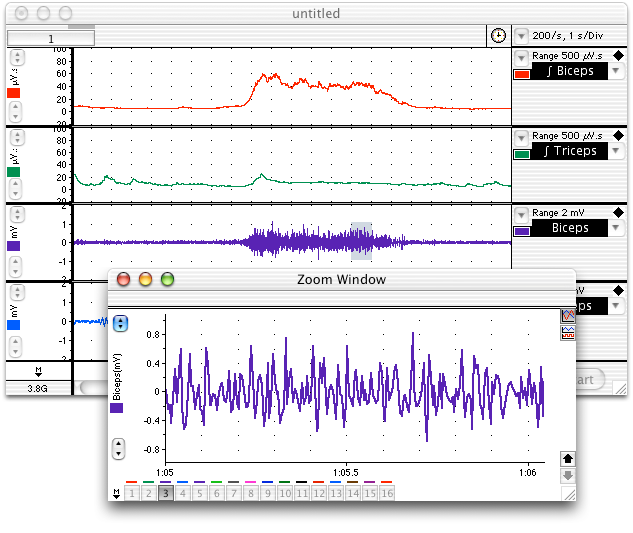Click the marker icon beside Zoom channel buttons
The width and height of the screenshot is (633, 533).
click(116, 493)
